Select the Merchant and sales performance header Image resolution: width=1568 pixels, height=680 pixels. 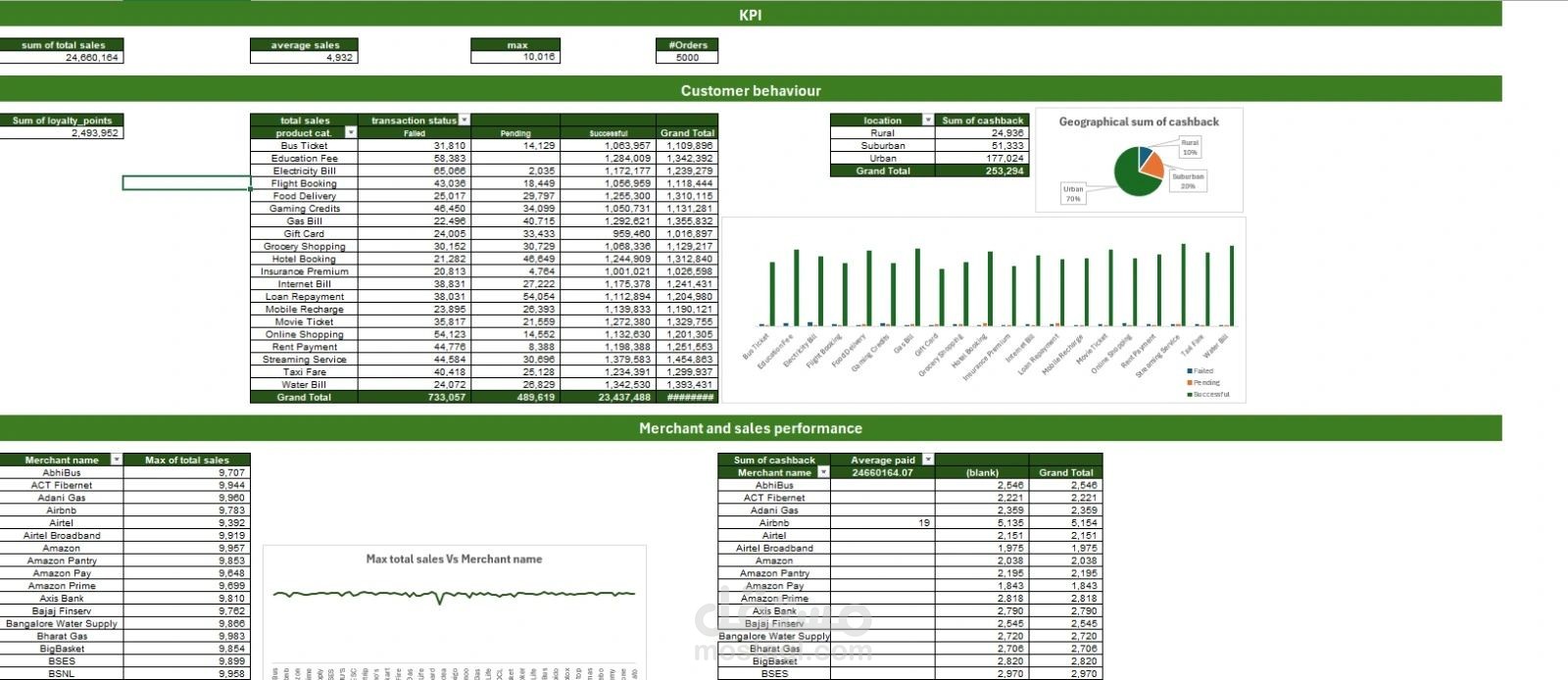point(751,428)
